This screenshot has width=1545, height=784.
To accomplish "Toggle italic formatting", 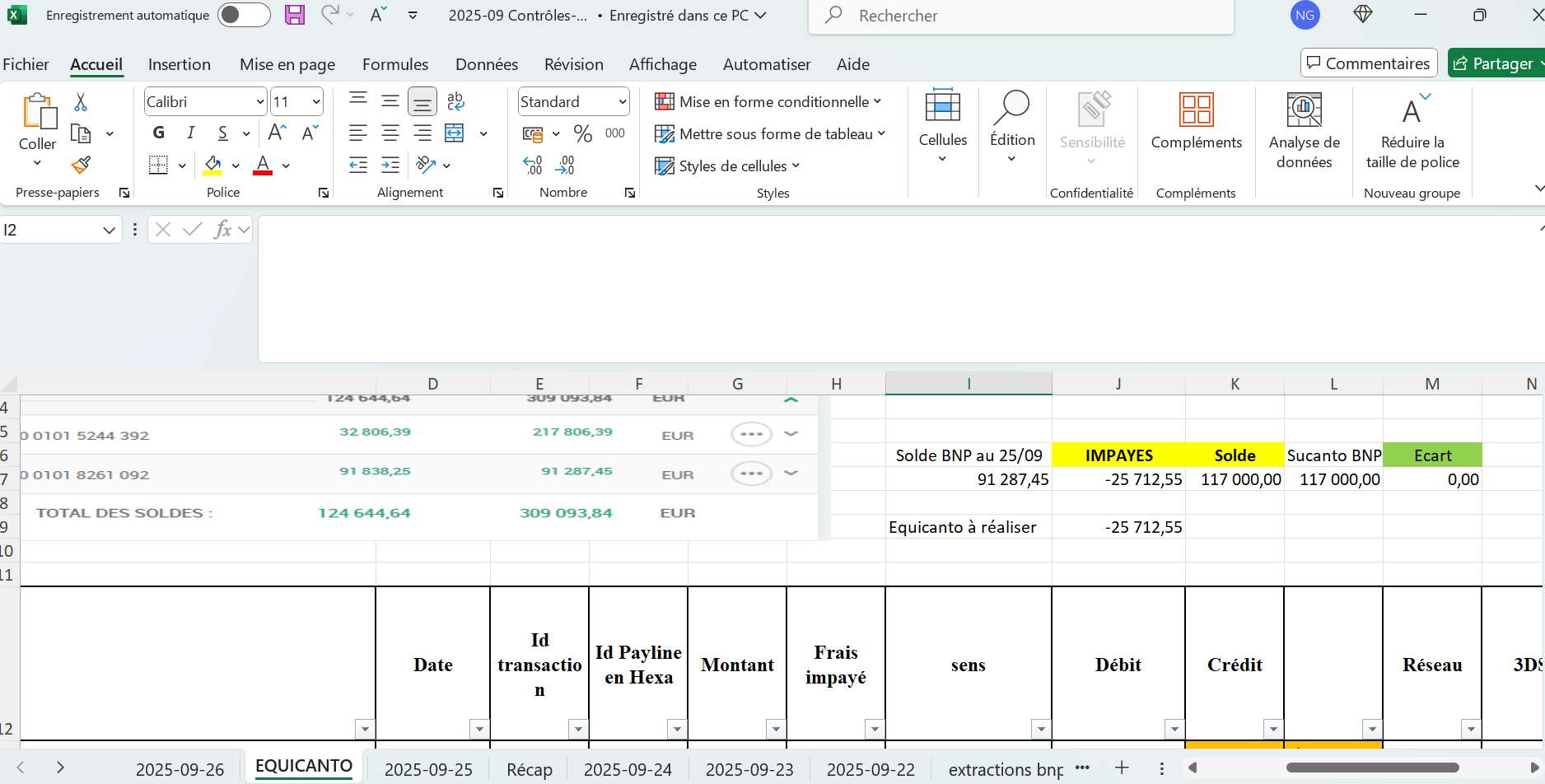I will click(x=191, y=133).
